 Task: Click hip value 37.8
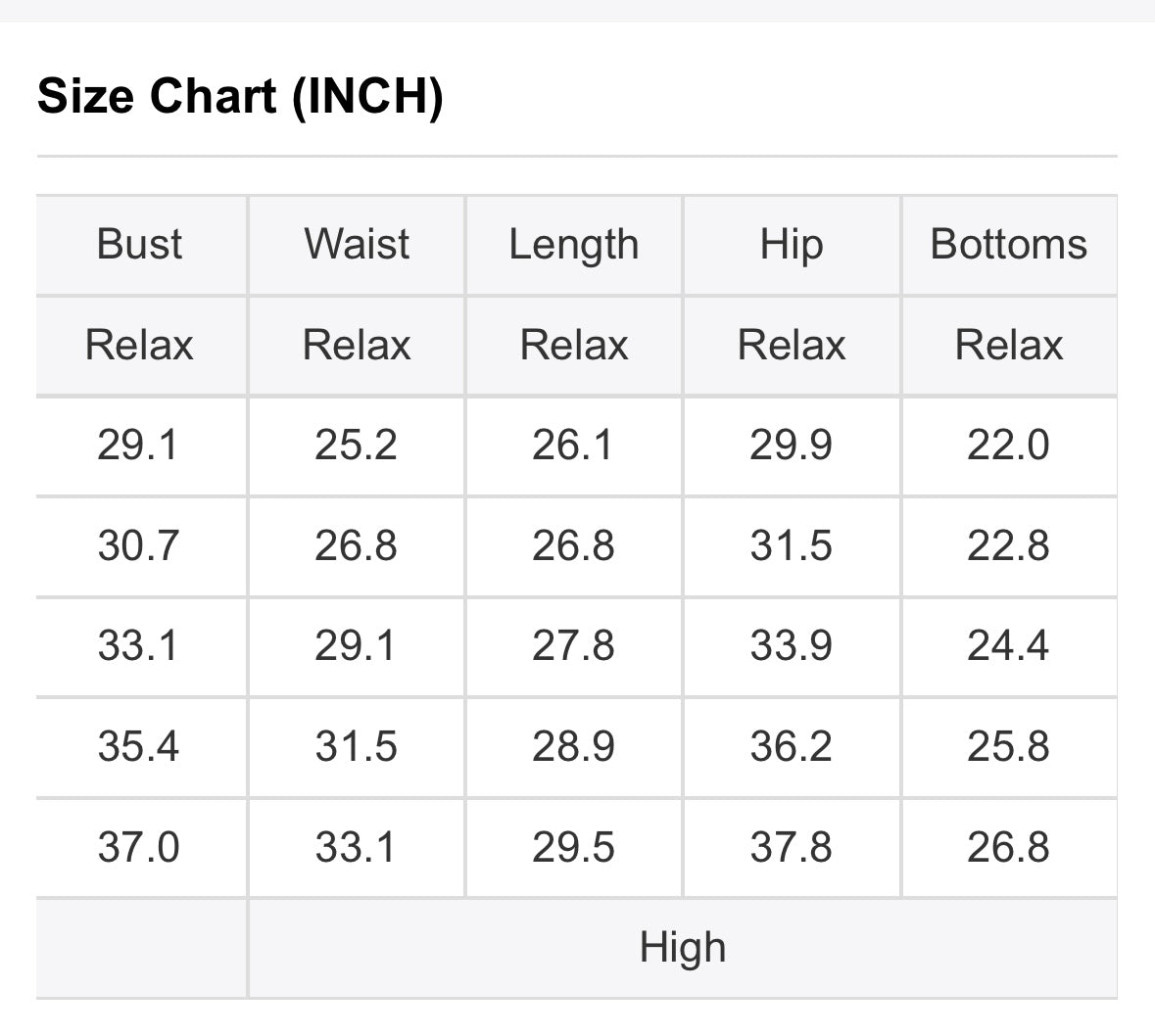[x=792, y=847]
